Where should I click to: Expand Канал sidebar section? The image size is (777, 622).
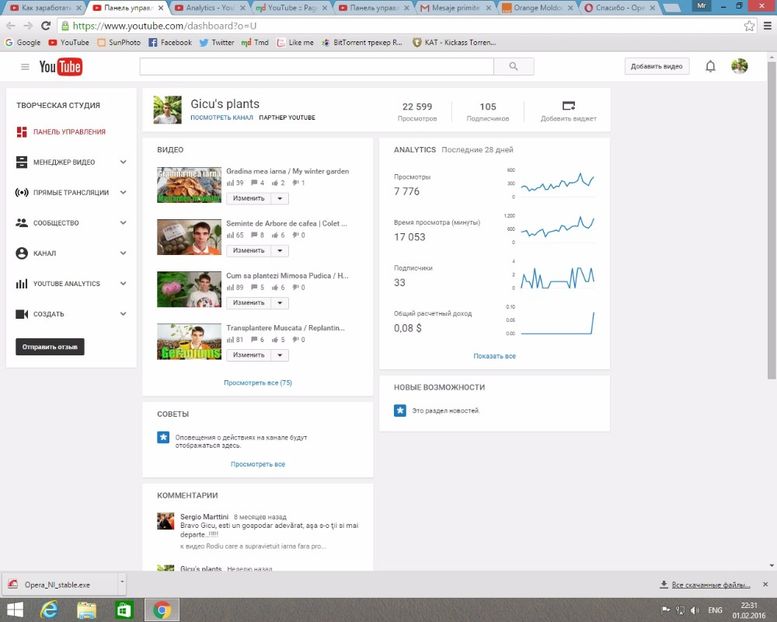123,253
